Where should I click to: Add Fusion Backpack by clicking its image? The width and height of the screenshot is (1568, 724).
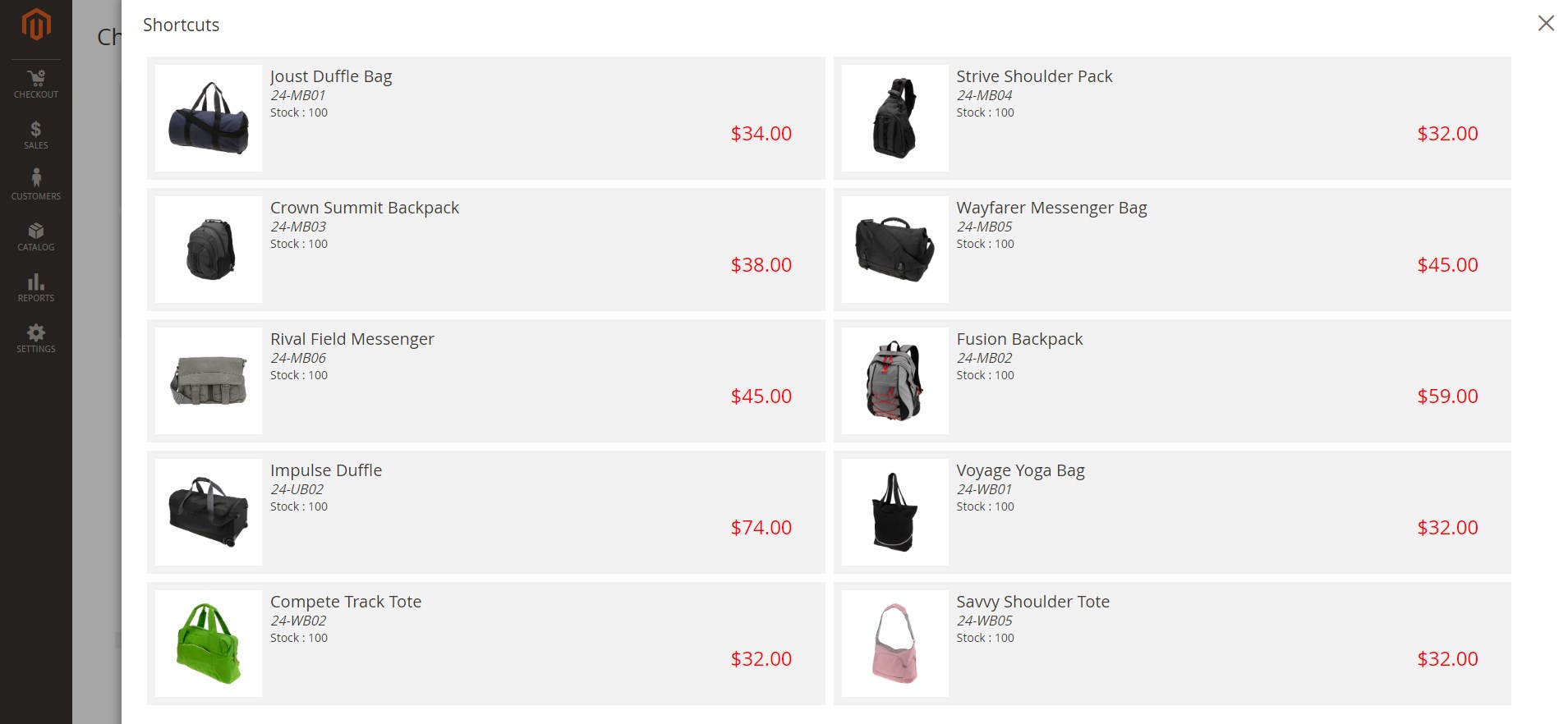tap(894, 381)
